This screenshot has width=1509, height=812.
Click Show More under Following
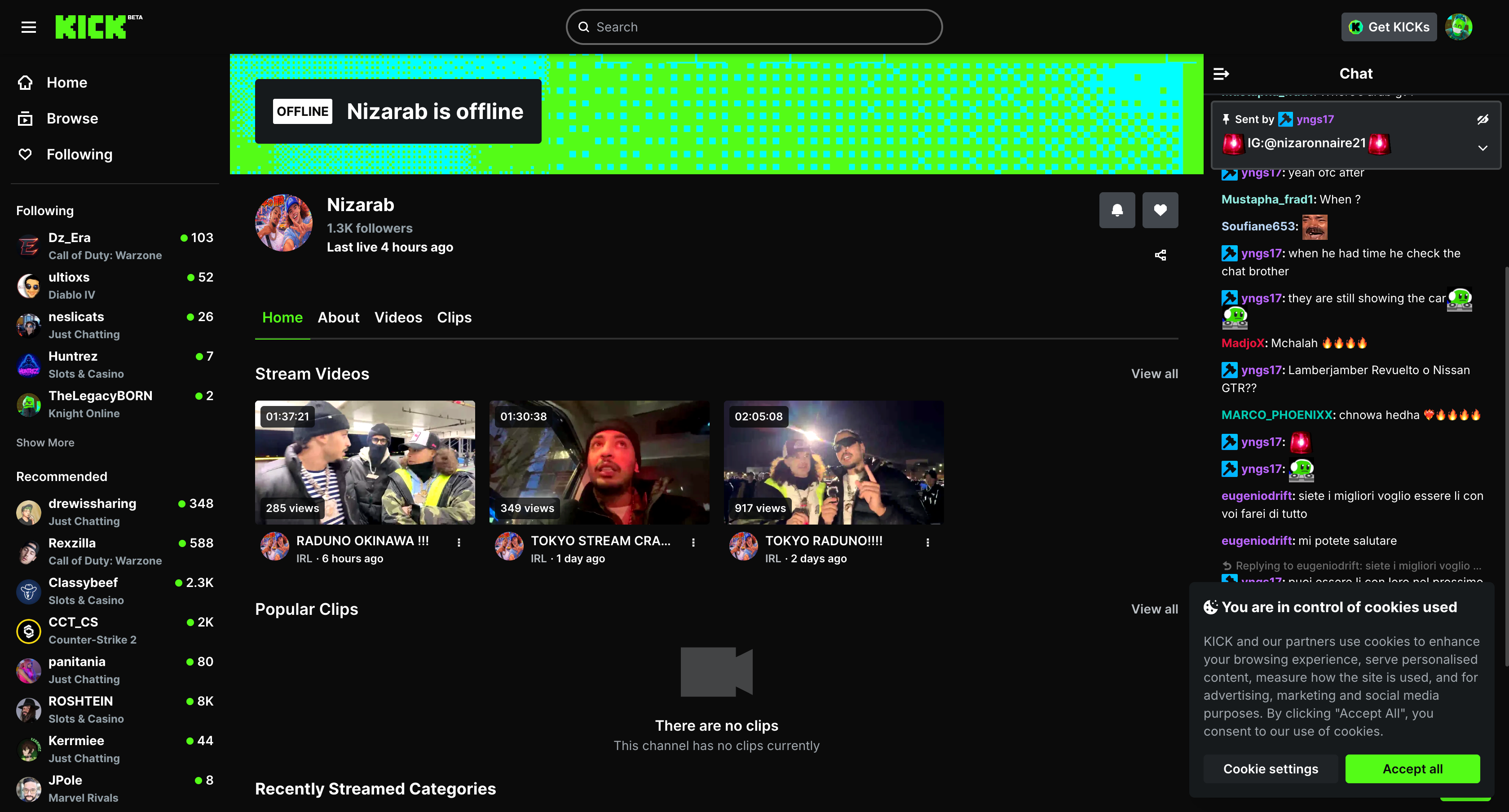[x=45, y=442]
